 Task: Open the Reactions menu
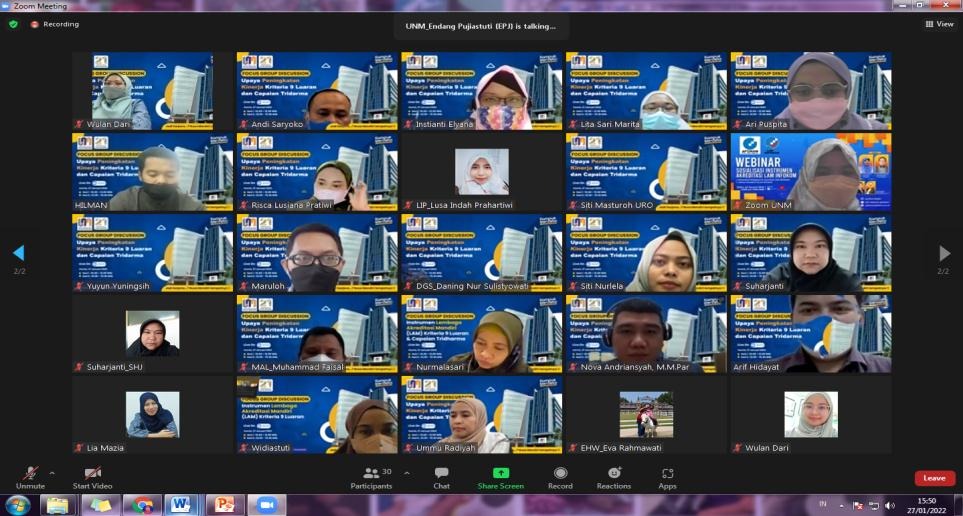pos(614,474)
